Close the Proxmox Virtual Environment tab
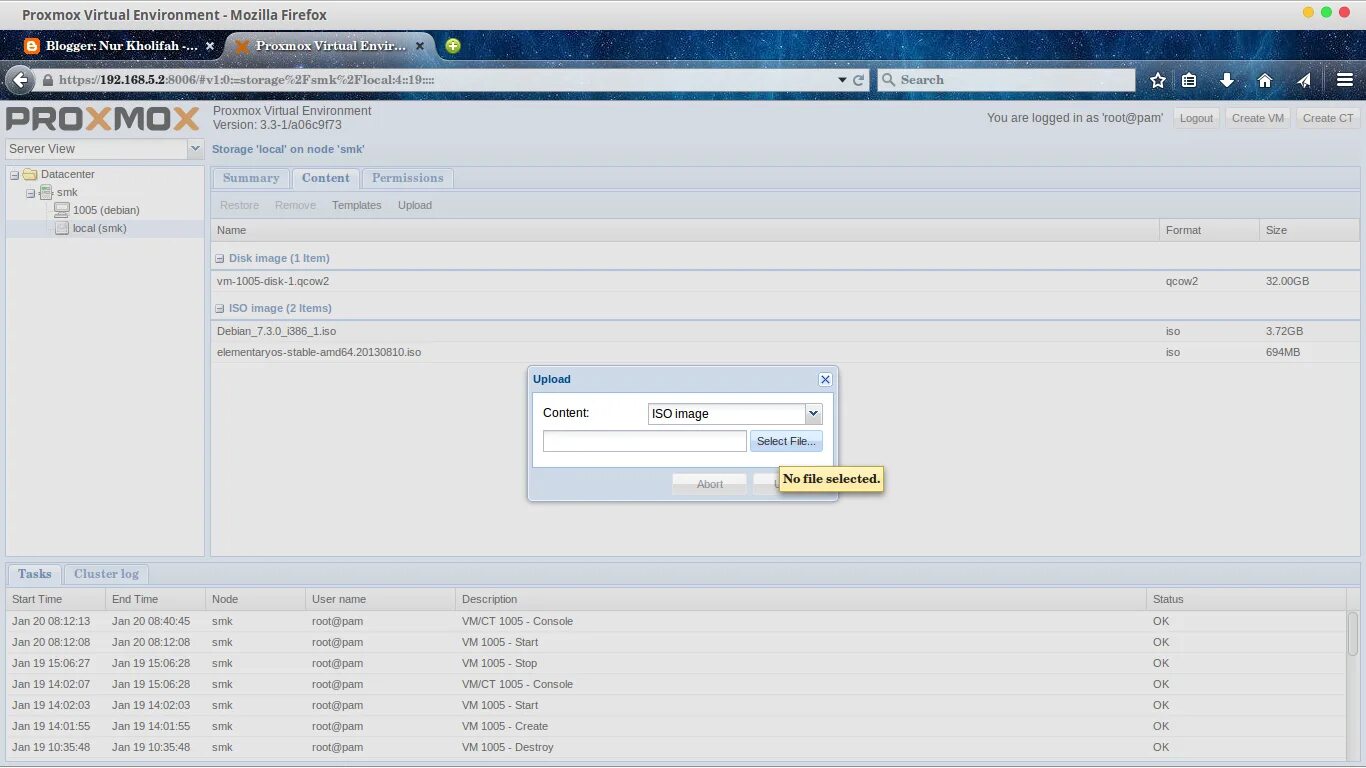The image size is (1366, 768). (x=420, y=46)
